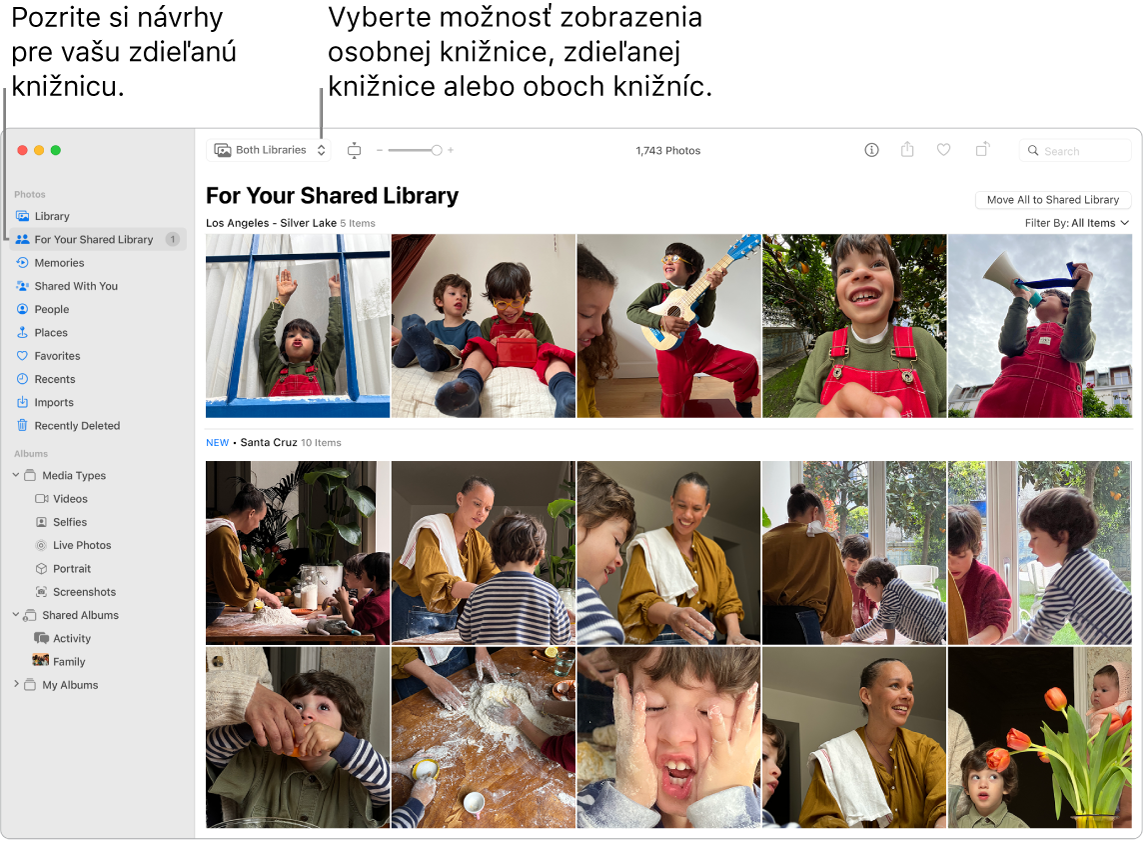Click the thumbnail zoom slider
1146x841 pixels.
415,150
